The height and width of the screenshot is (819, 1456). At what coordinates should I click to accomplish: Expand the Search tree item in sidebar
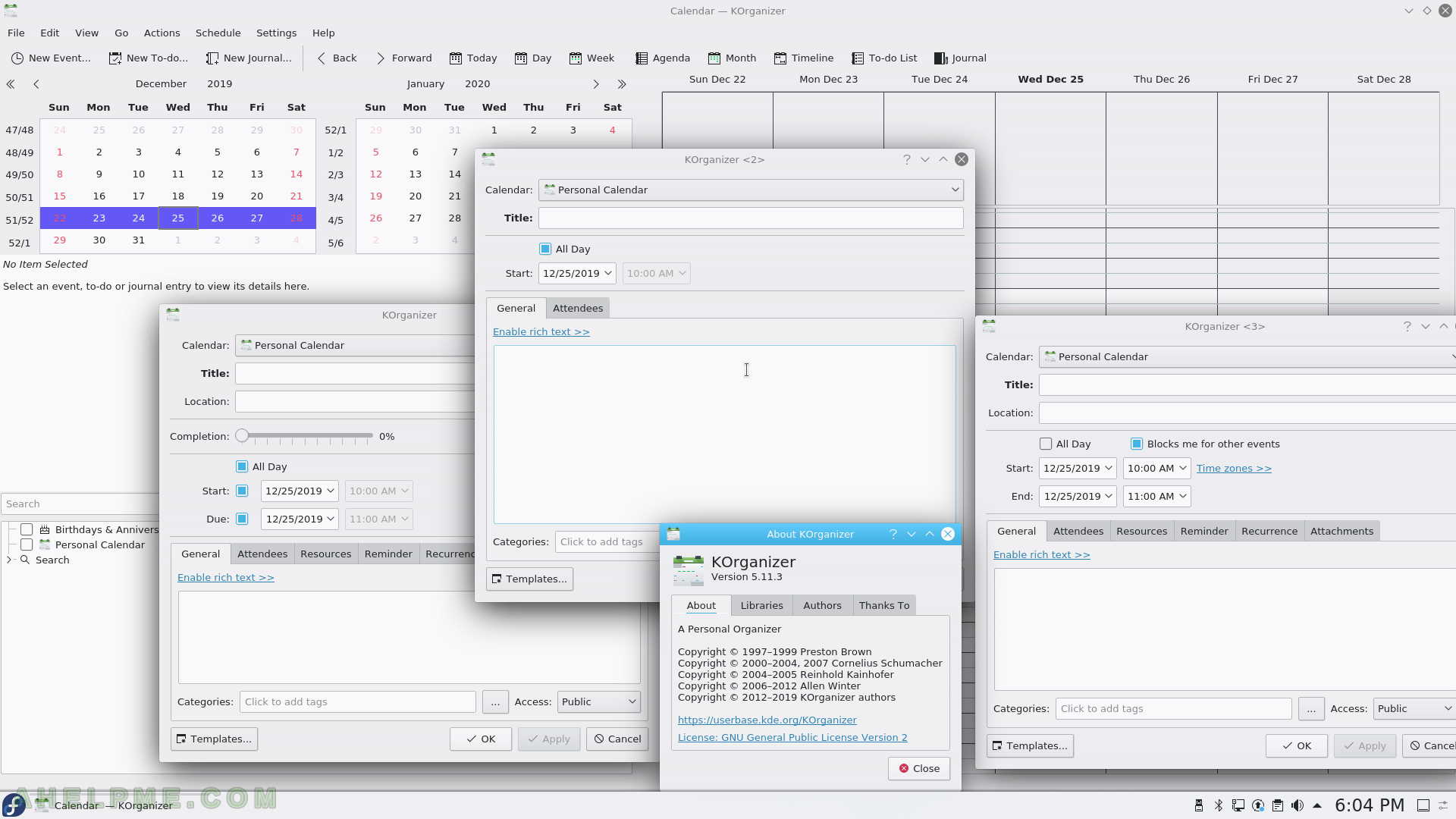9,560
